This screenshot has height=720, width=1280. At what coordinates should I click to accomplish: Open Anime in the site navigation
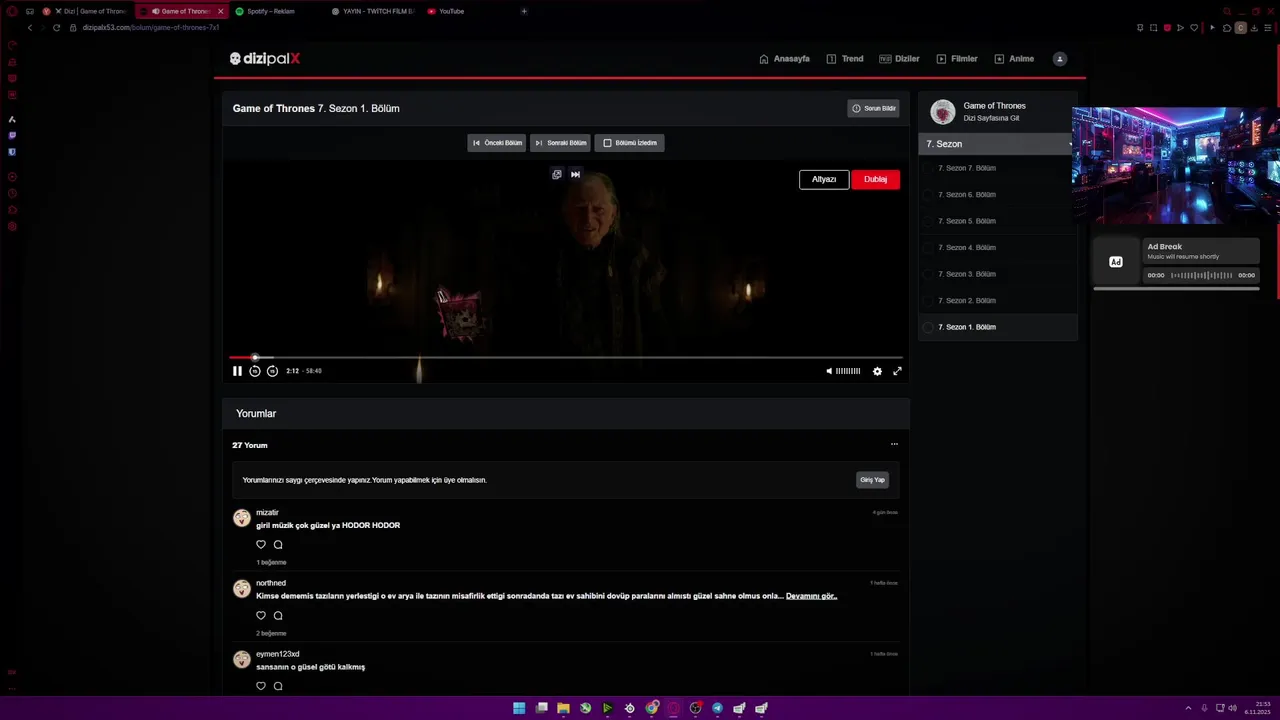point(1014,59)
